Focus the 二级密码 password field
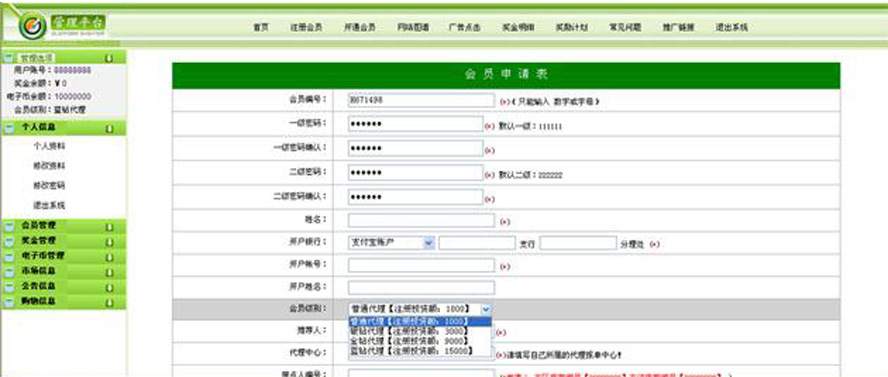 [x=416, y=173]
